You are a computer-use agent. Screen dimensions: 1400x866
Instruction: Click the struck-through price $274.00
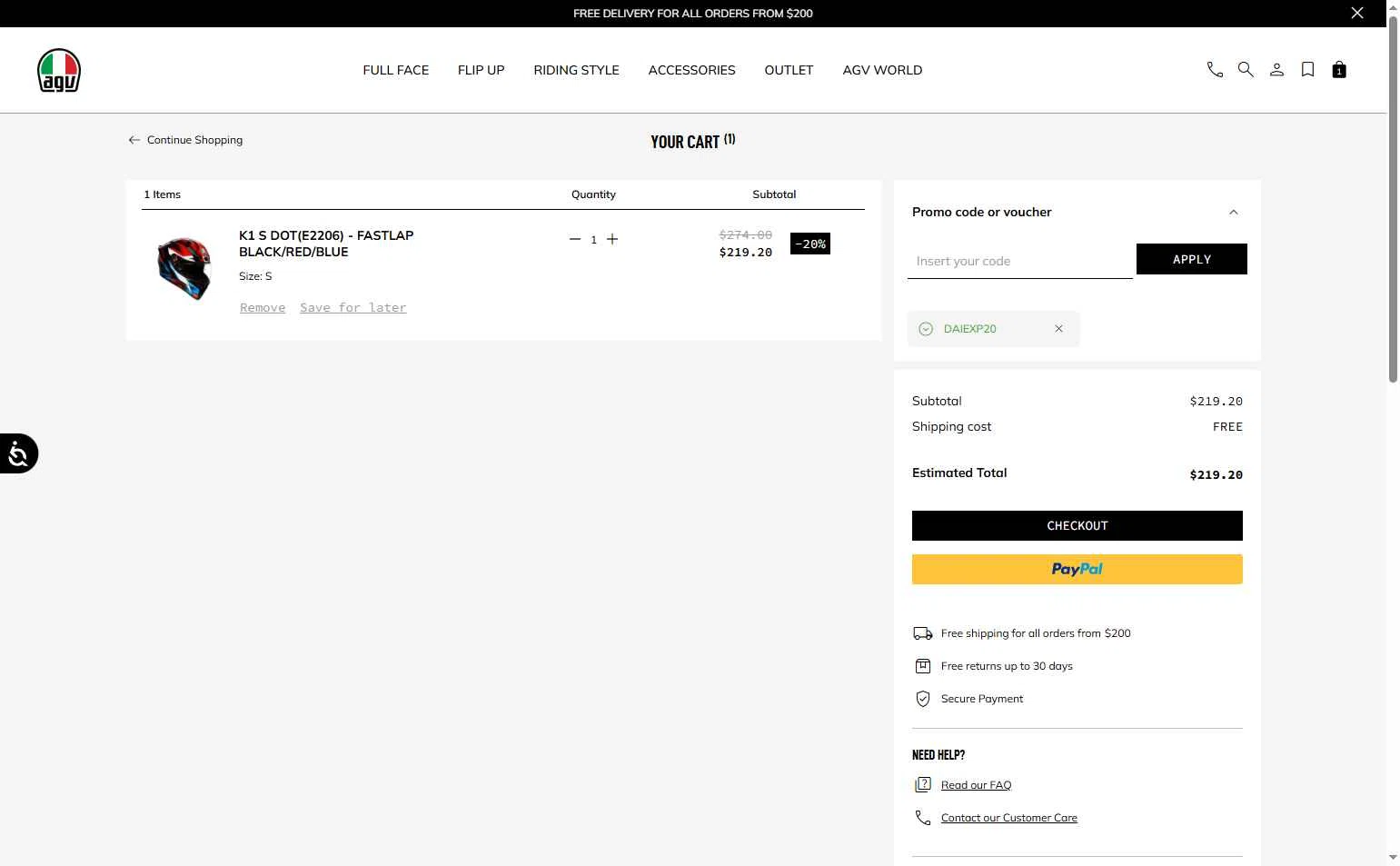[x=745, y=234]
